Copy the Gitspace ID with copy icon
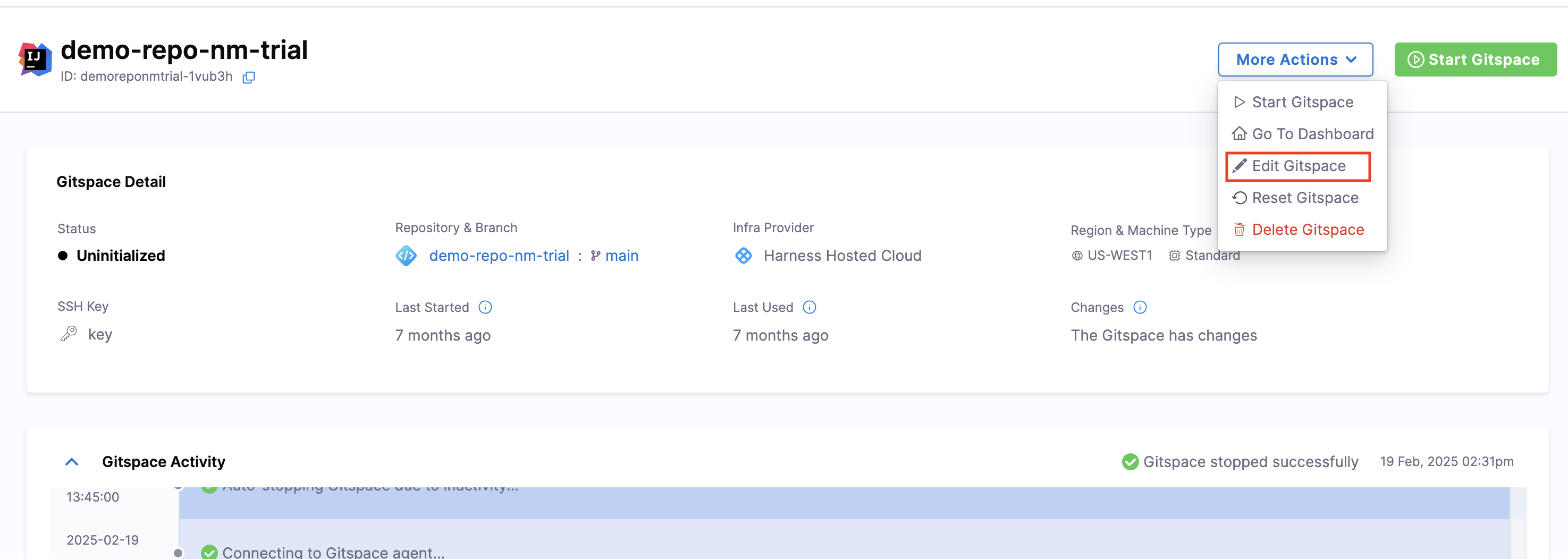This screenshot has width=1568, height=559. point(248,77)
